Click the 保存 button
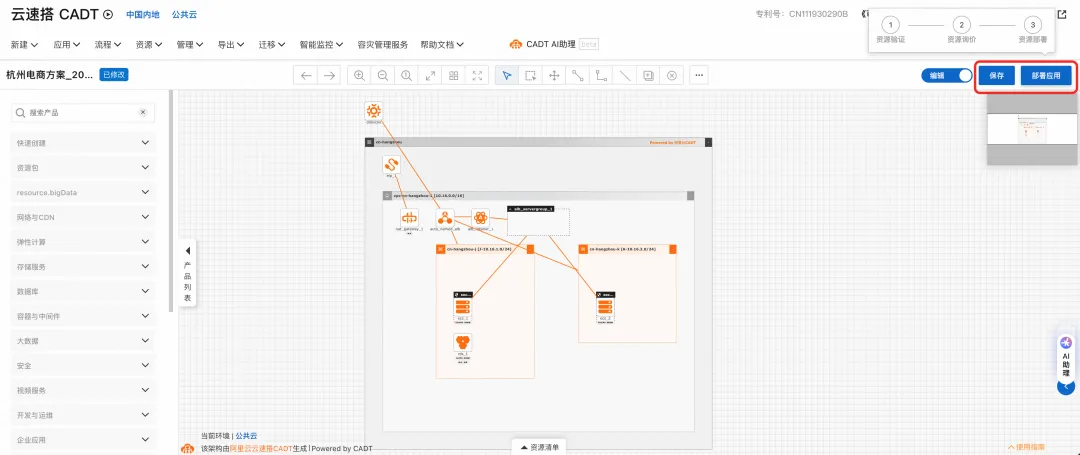The image size is (1080, 455). point(997,76)
